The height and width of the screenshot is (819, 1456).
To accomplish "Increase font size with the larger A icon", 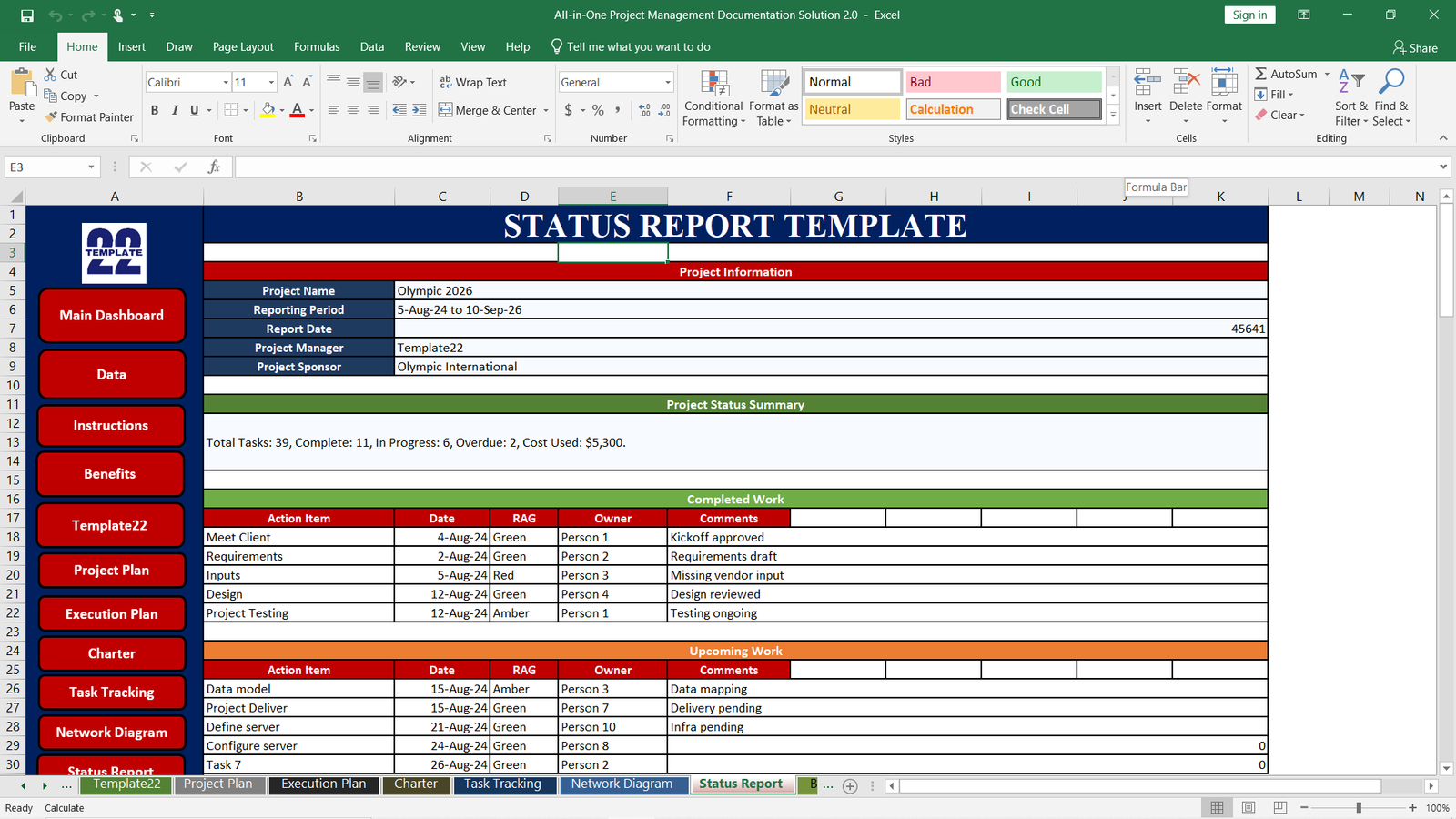I will coord(288,82).
